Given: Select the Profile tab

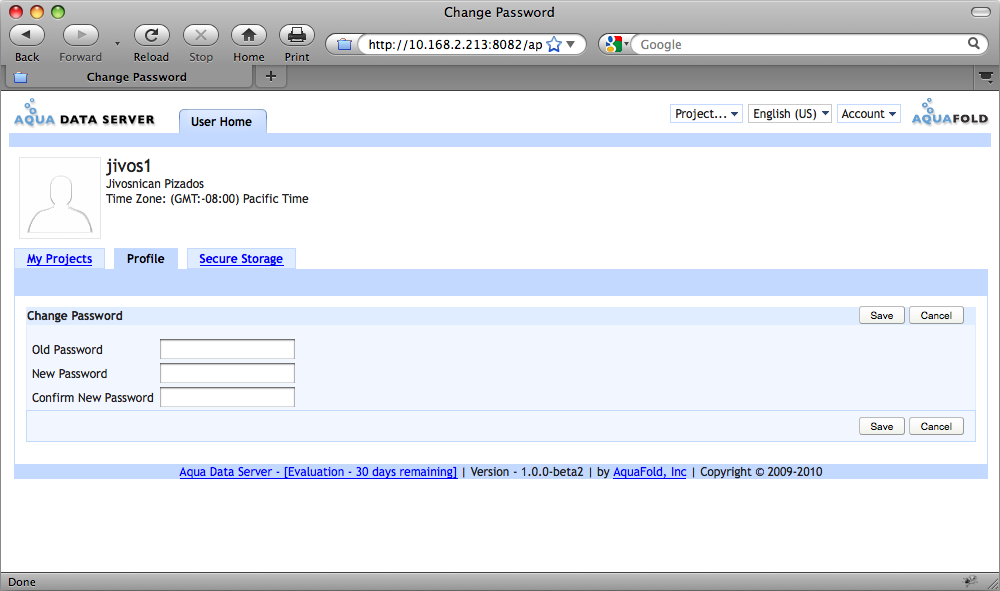Looking at the screenshot, I should click(145, 259).
